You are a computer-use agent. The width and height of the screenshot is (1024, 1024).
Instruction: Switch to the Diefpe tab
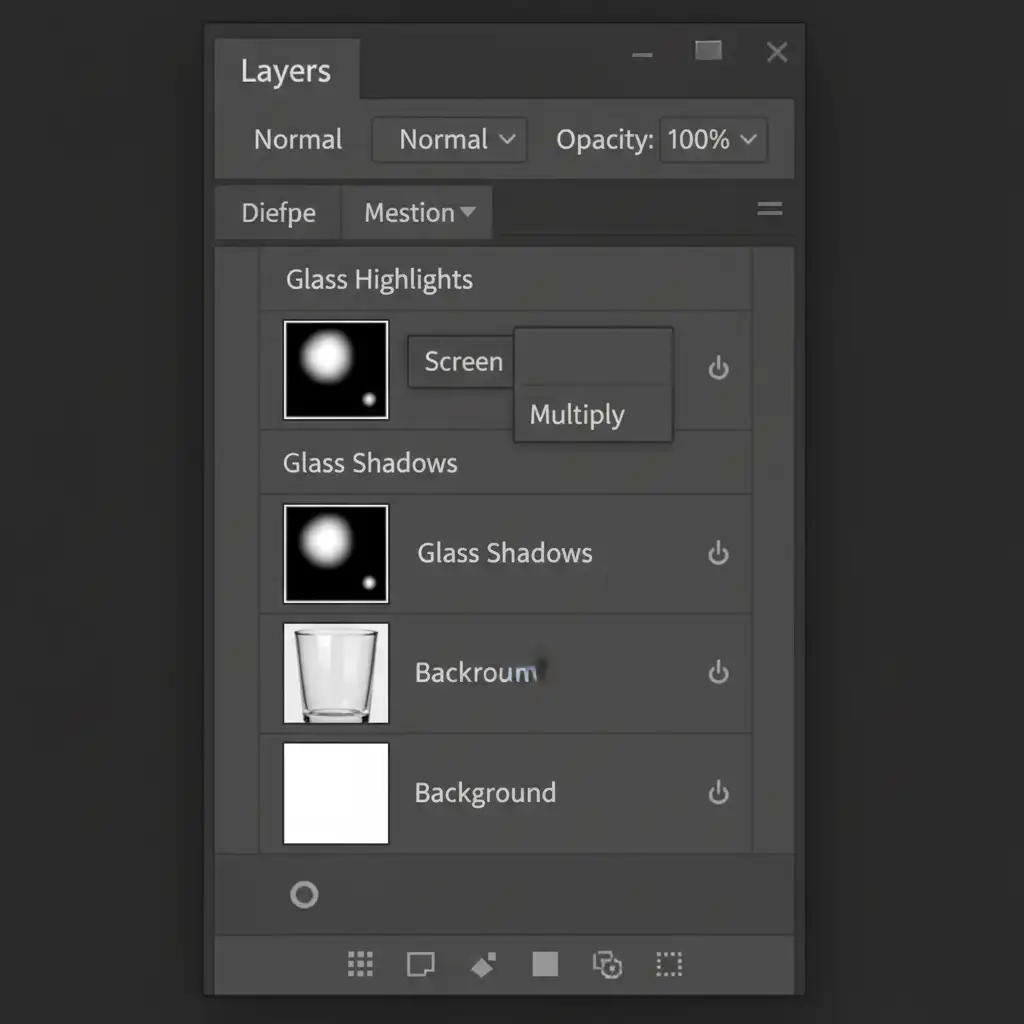[x=278, y=213]
